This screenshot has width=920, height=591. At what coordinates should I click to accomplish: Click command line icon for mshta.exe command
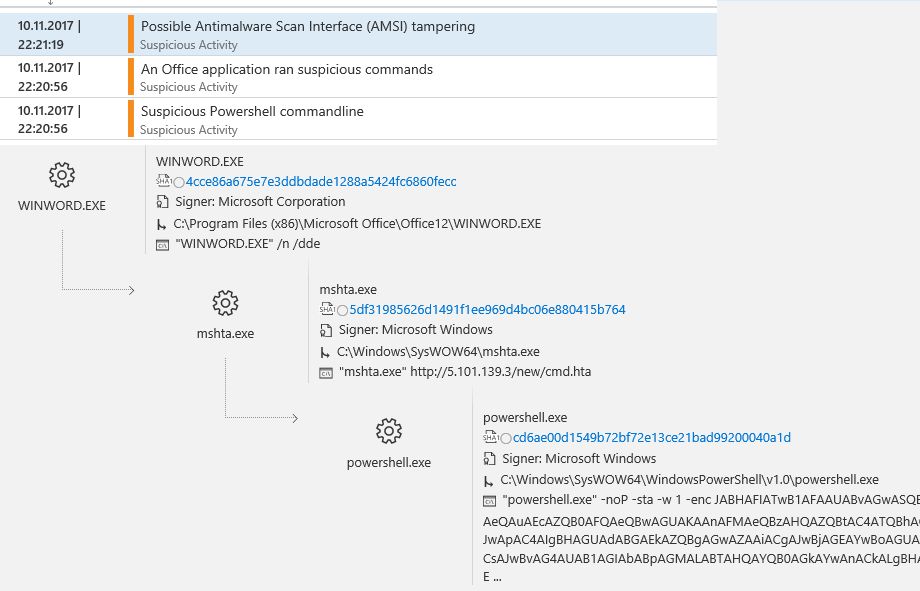click(326, 373)
